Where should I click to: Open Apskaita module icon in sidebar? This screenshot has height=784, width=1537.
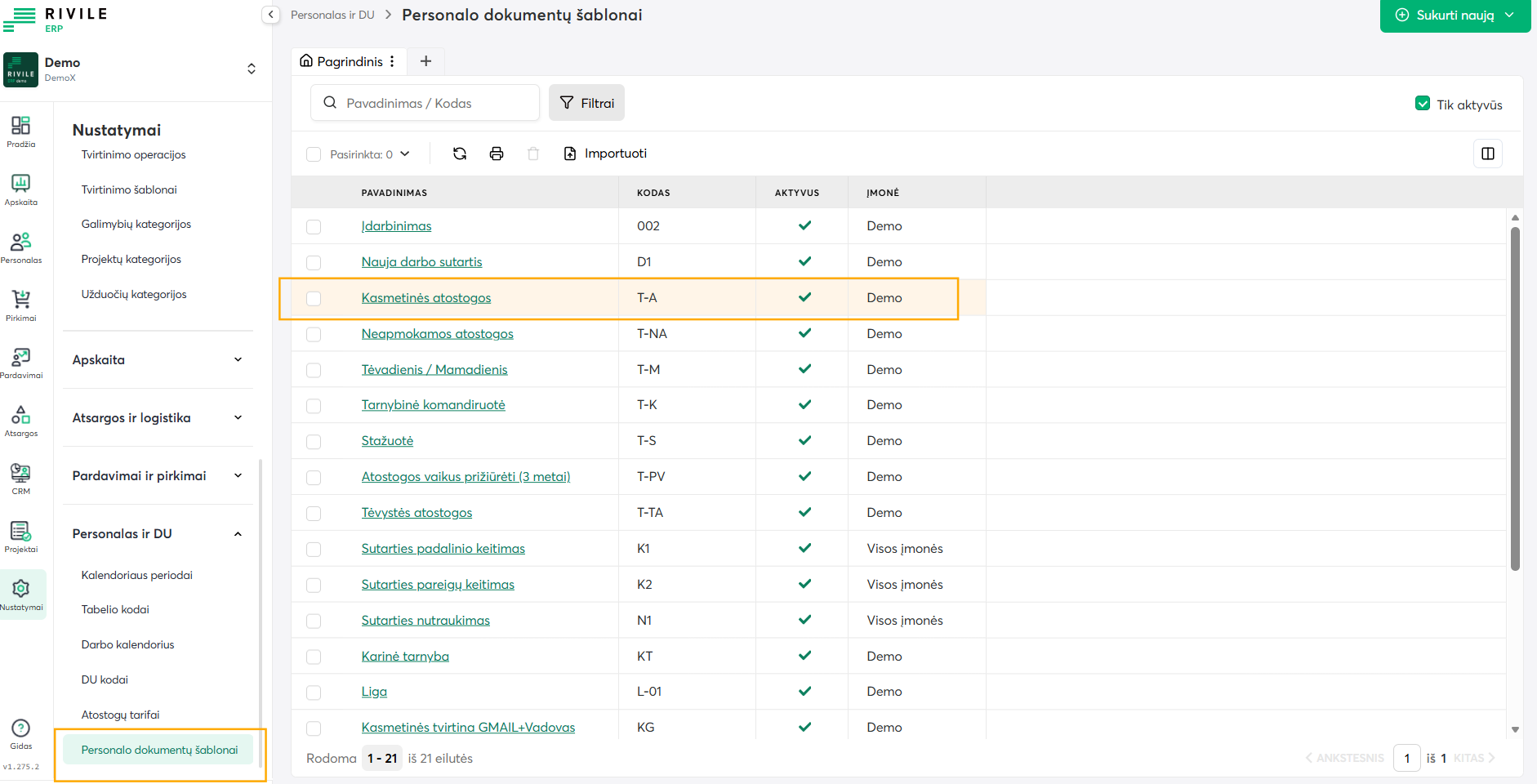pos(21,189)
